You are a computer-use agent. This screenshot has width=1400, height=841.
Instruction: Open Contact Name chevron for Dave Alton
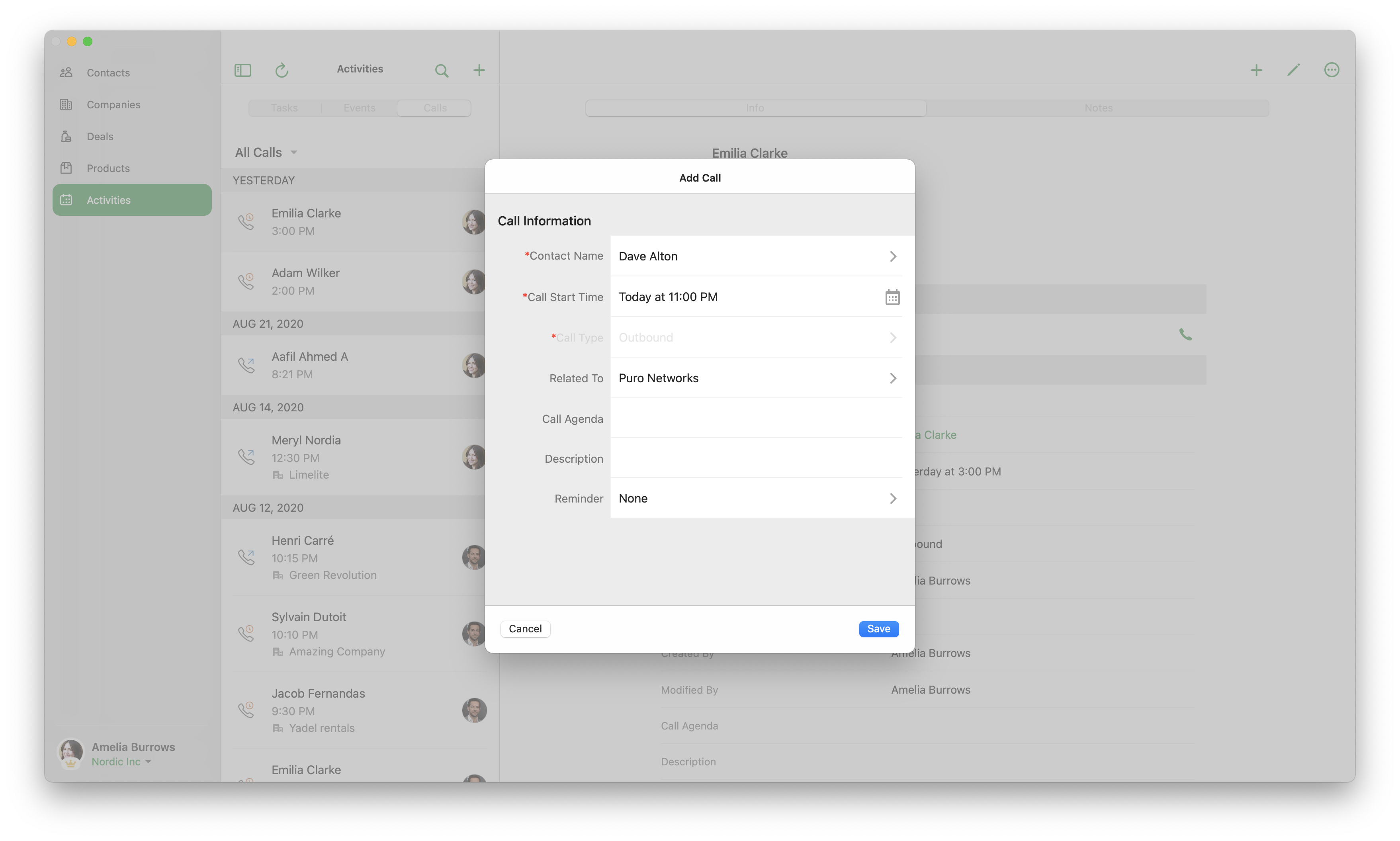pyautogui.click(x=892, y=257)
